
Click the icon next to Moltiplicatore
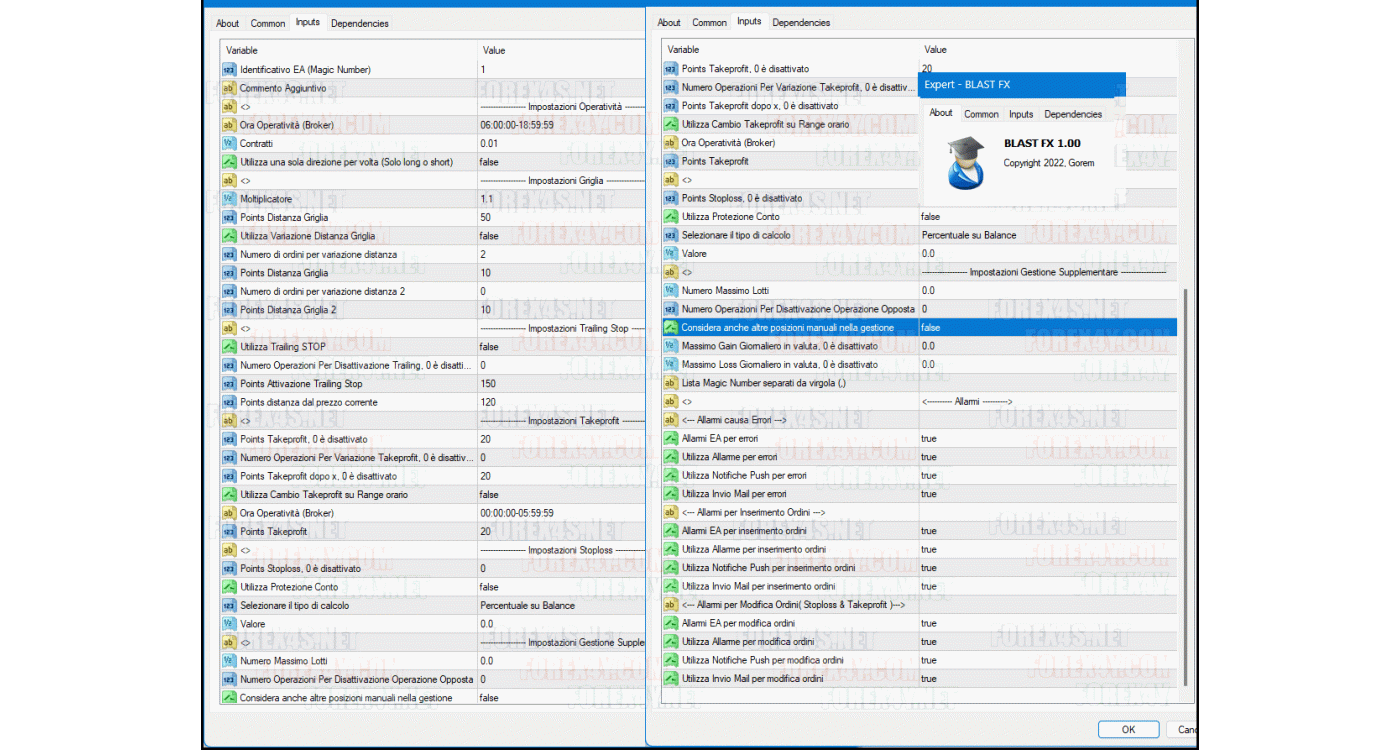click(x=228, y=199)
